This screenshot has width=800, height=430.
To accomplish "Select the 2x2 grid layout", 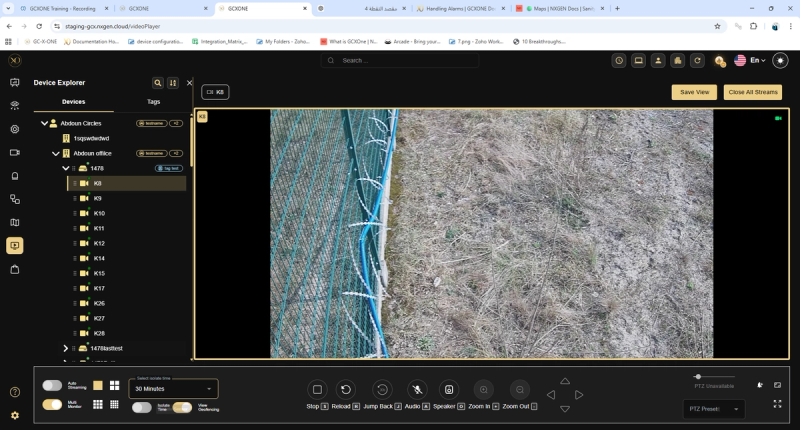I will pyautogui.click(x=114, y=385).
